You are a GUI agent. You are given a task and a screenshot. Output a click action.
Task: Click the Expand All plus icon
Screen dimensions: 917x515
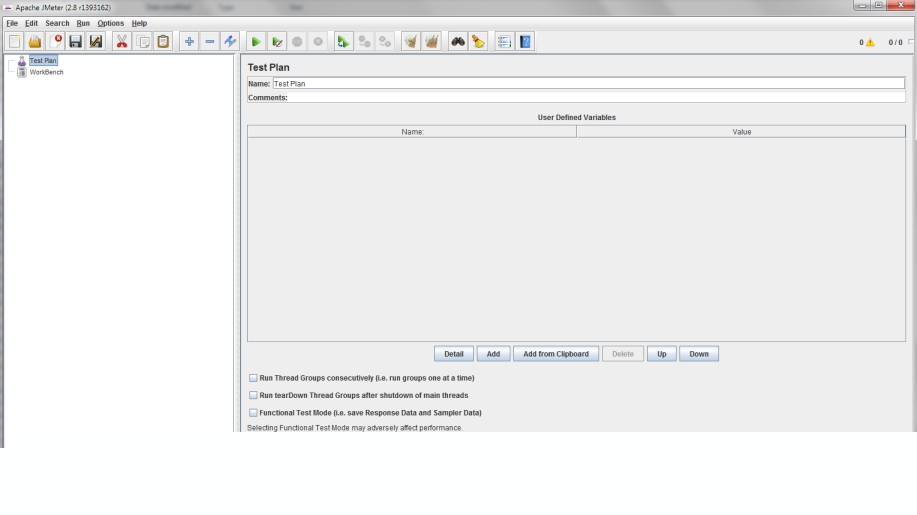coord(188,42)
